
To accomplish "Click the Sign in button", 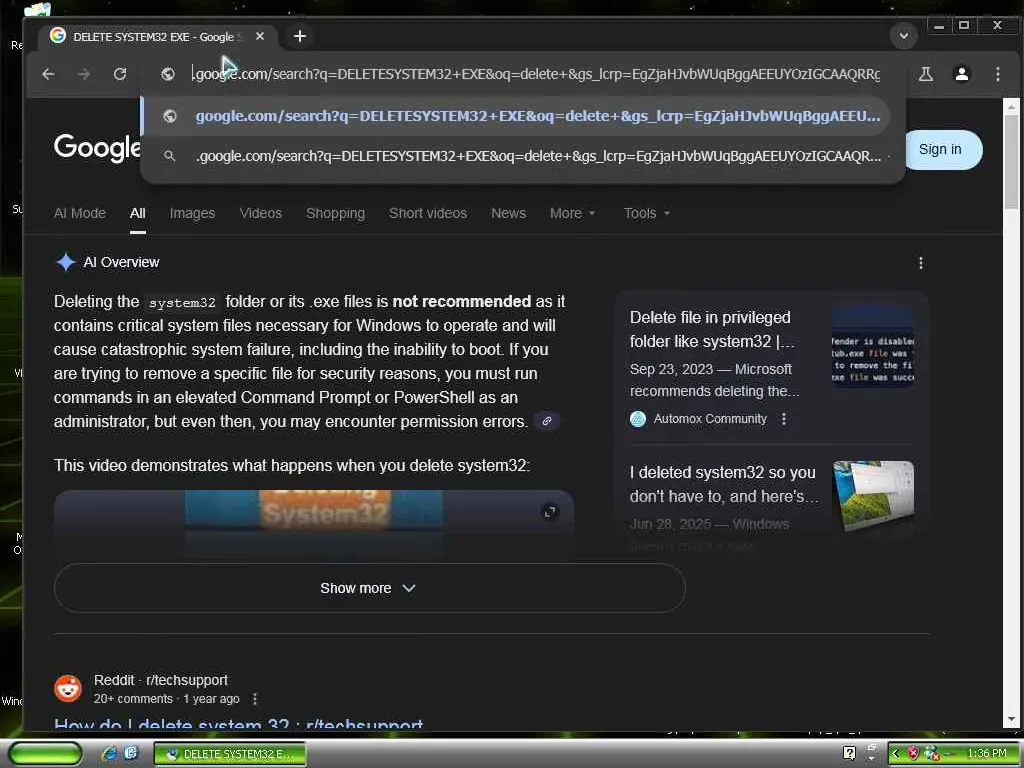I will pyautogui.click(x=940, y=150).
